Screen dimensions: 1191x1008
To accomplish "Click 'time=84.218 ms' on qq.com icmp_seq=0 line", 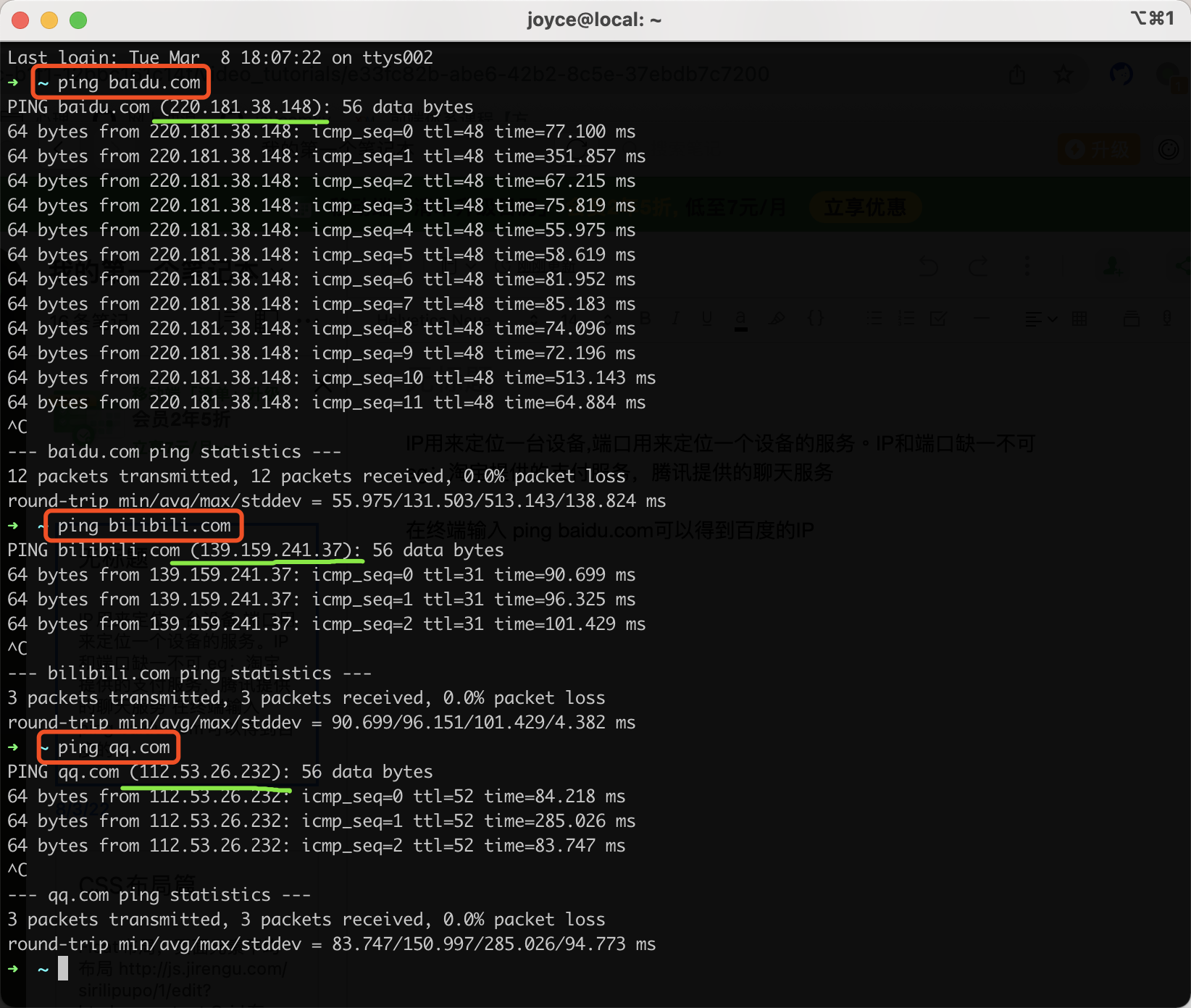I will click(555, 797).
